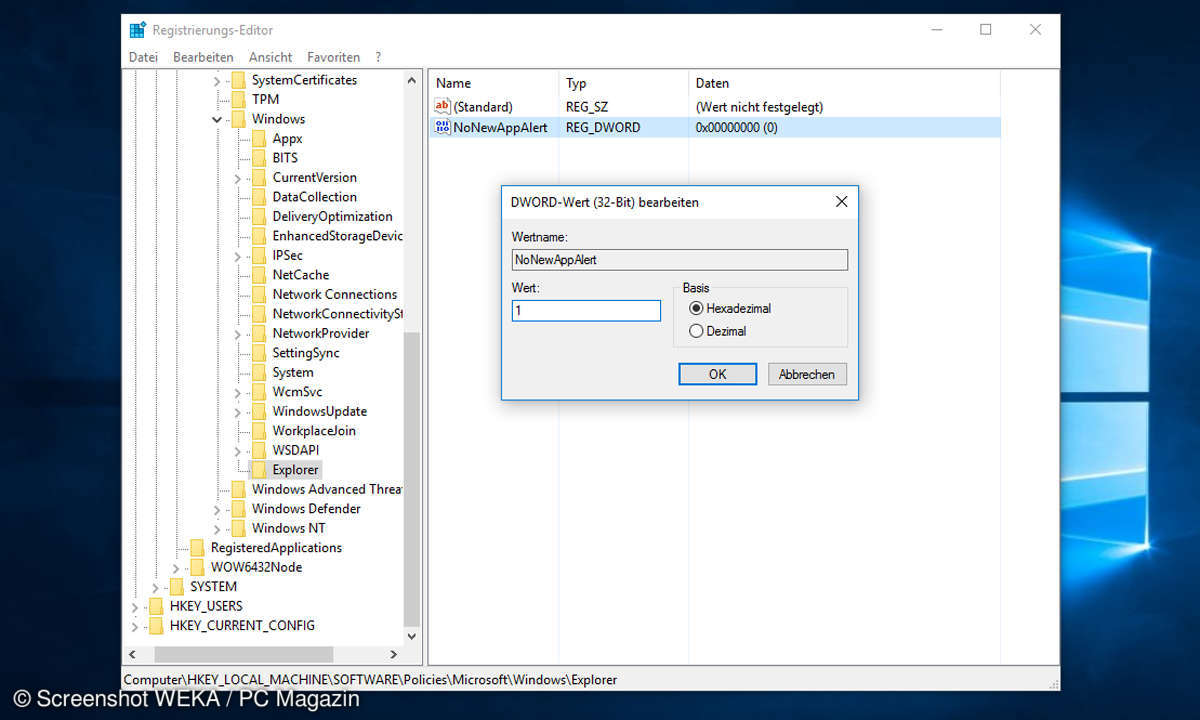The height and width of the screenshot is (720, 1200).
Task: Click the REG_SZ type cell
Action: 588,107
